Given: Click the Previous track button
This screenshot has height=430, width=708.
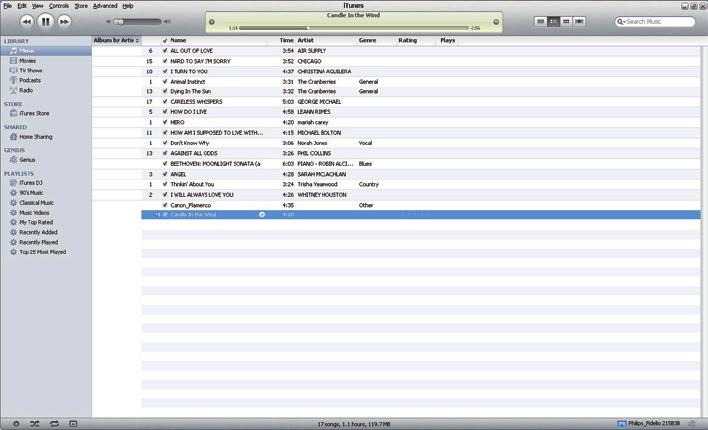Looking at the screenshot, I should [27, 22].
